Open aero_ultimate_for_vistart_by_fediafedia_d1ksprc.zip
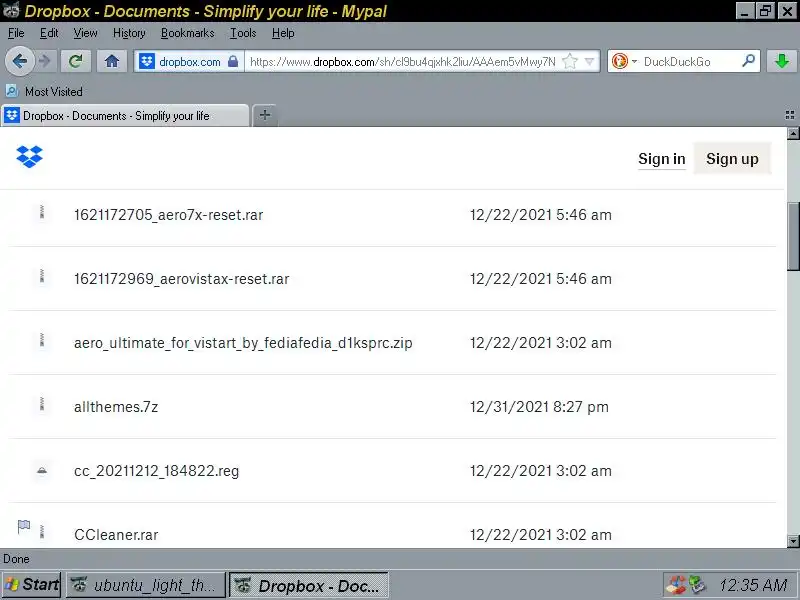800x600 pixels. click(x=243, y=343)
